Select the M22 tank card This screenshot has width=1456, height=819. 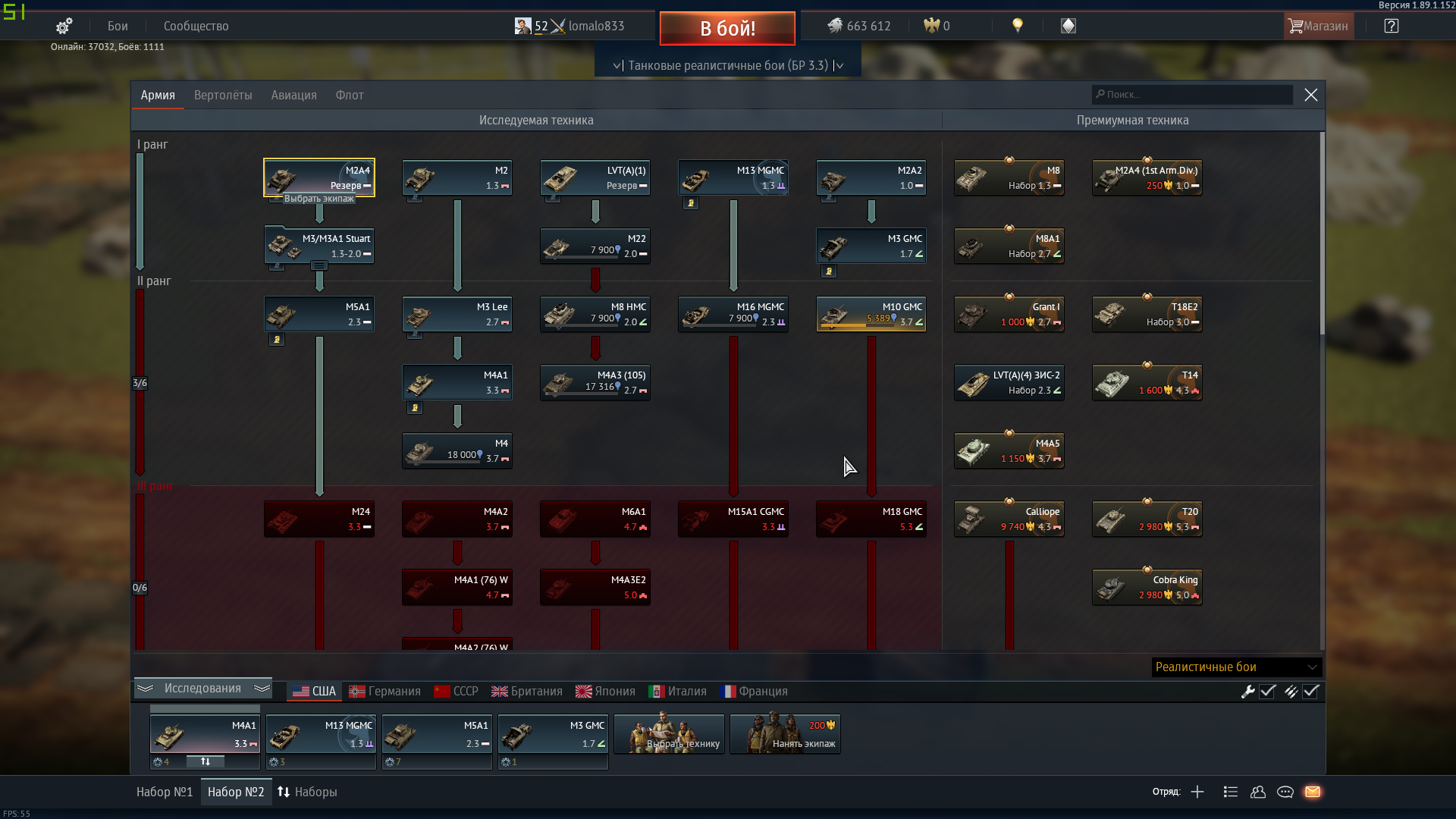tap(595, 246)
